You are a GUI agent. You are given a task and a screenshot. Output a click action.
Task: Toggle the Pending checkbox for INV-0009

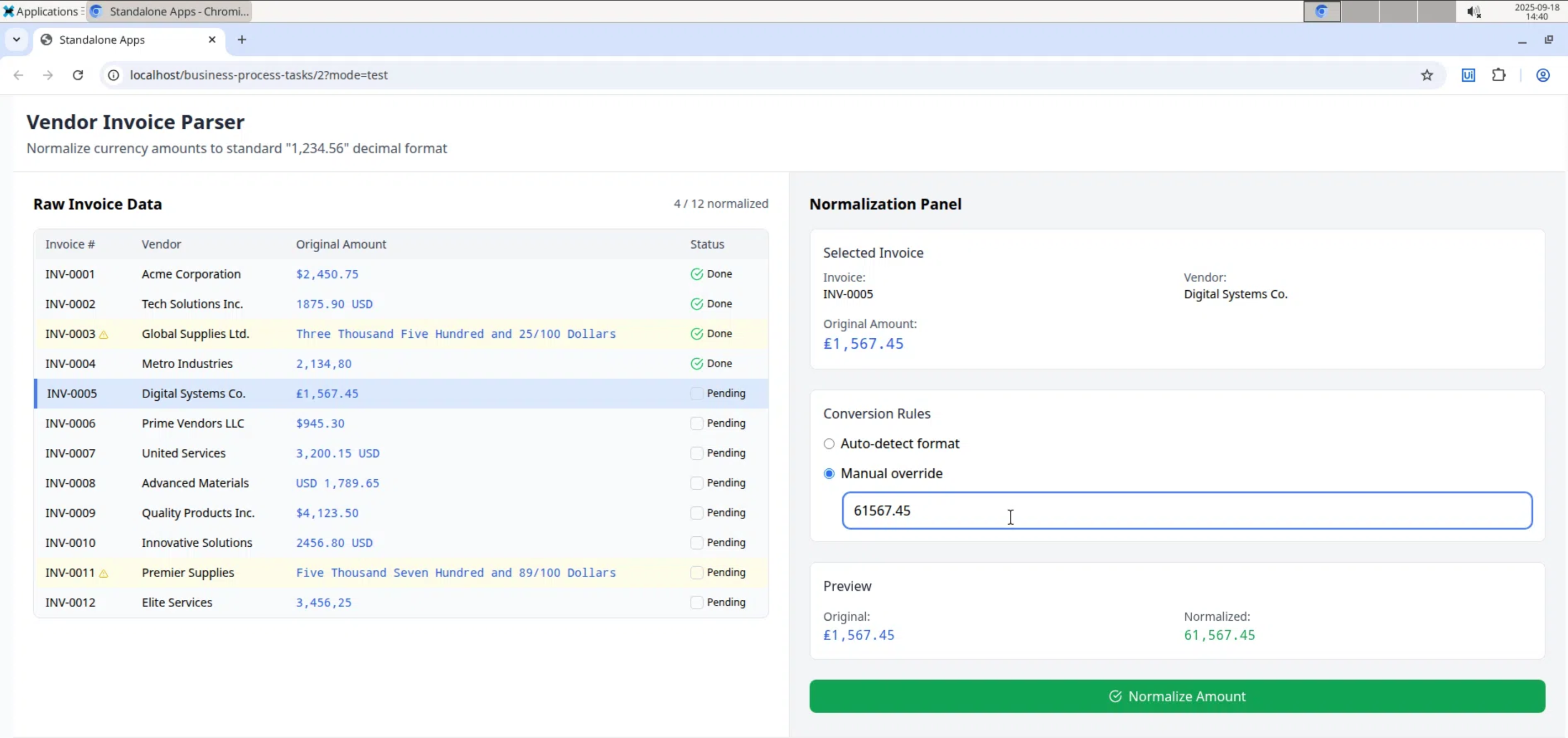pos(696,512)
